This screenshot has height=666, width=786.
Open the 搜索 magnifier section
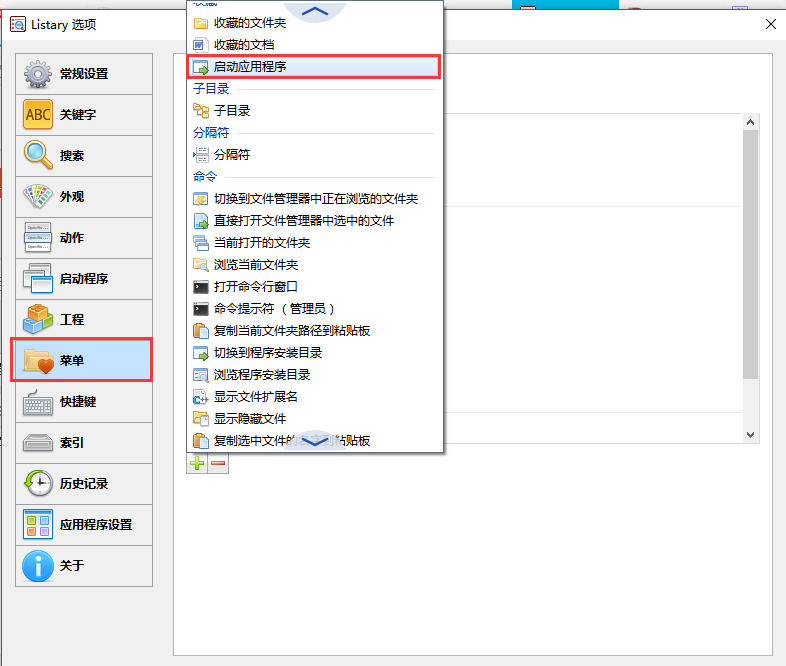[x=84, y=156]
